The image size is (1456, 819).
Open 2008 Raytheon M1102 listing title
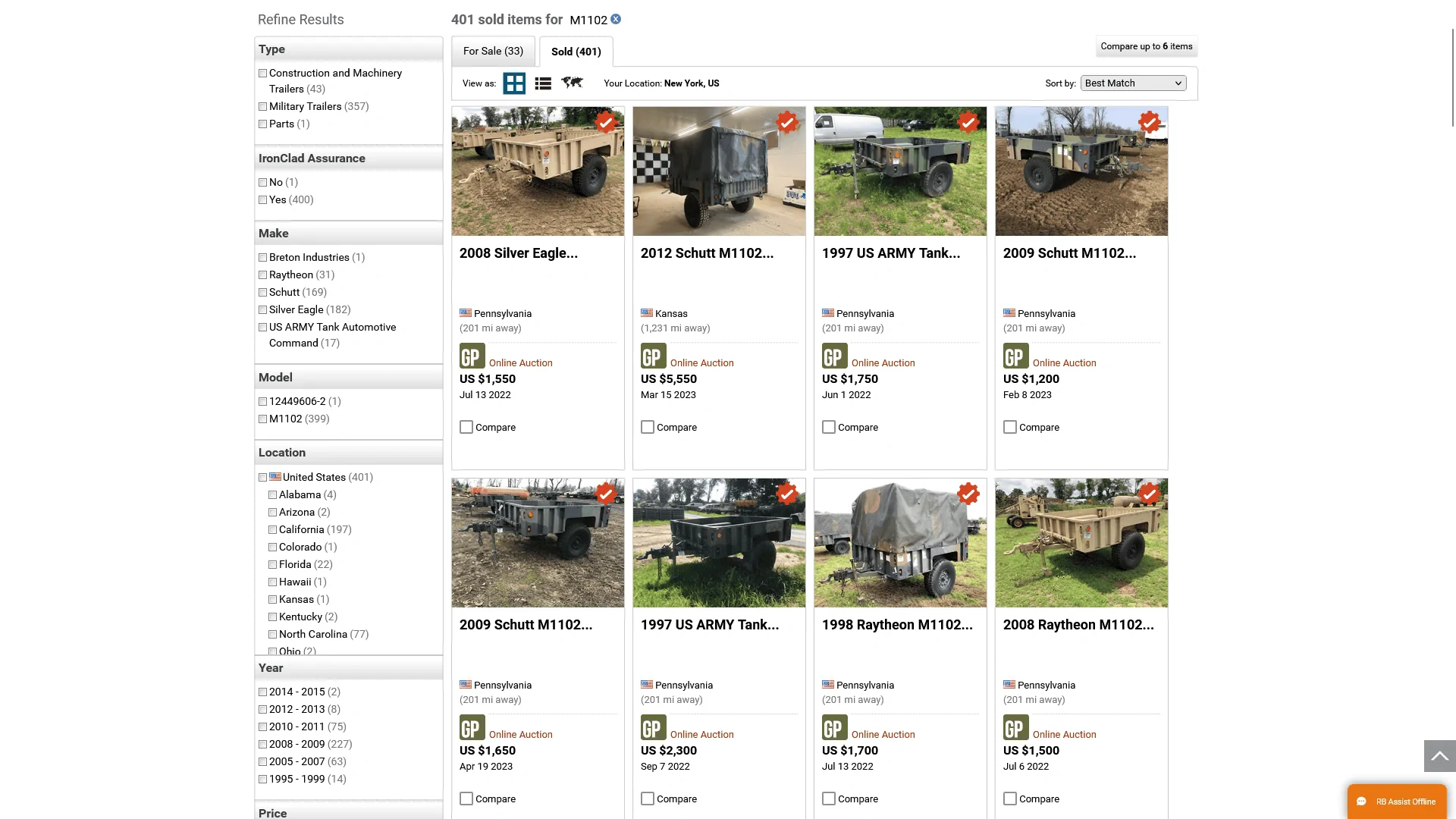[x=1078, y=625]
